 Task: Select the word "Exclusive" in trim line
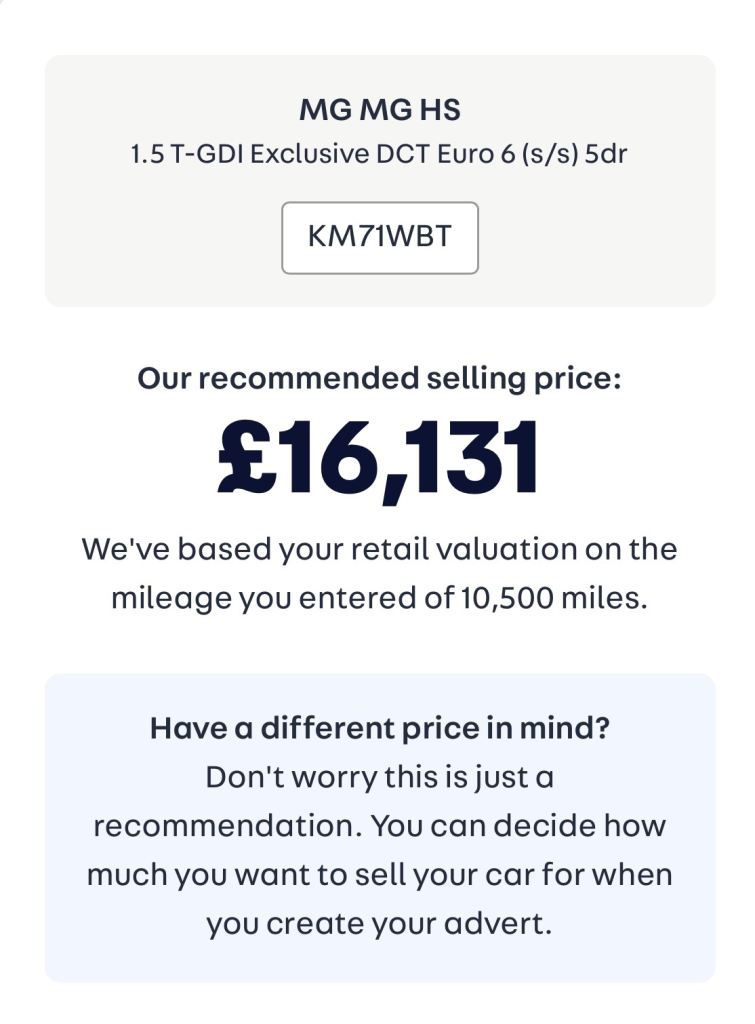pos(297,156)
